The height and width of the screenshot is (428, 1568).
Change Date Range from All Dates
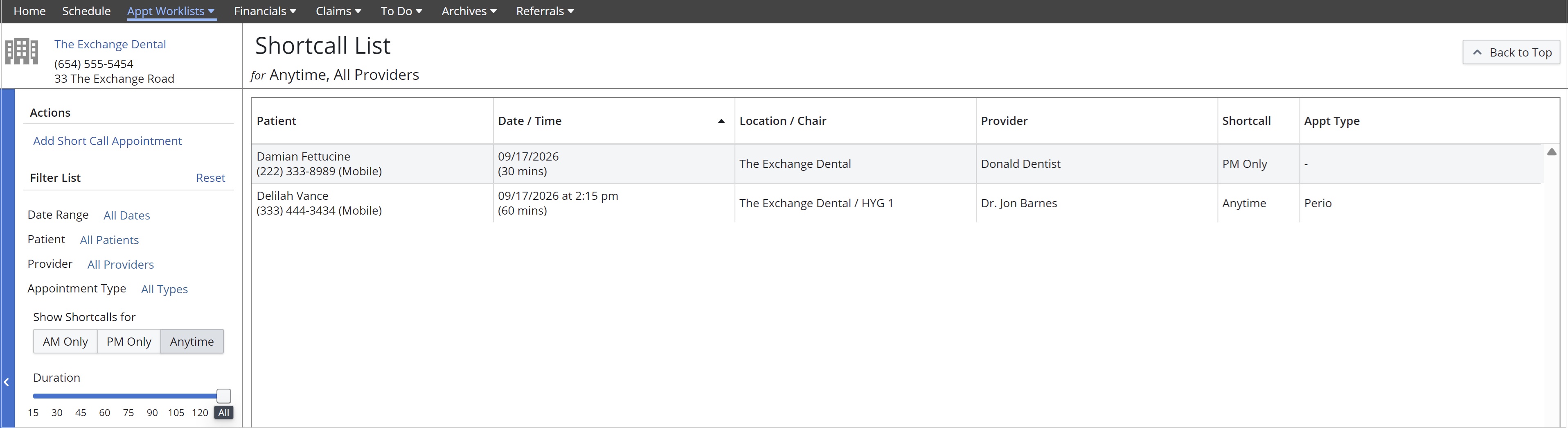(x=126, y=215)
